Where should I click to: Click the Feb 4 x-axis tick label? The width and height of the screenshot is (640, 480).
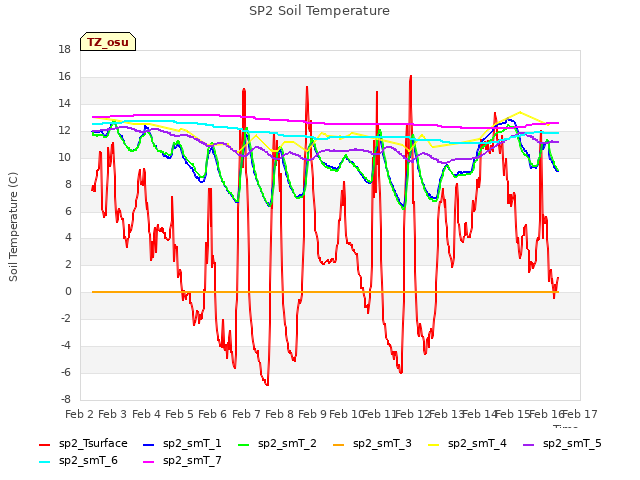[x=147, y=414]
